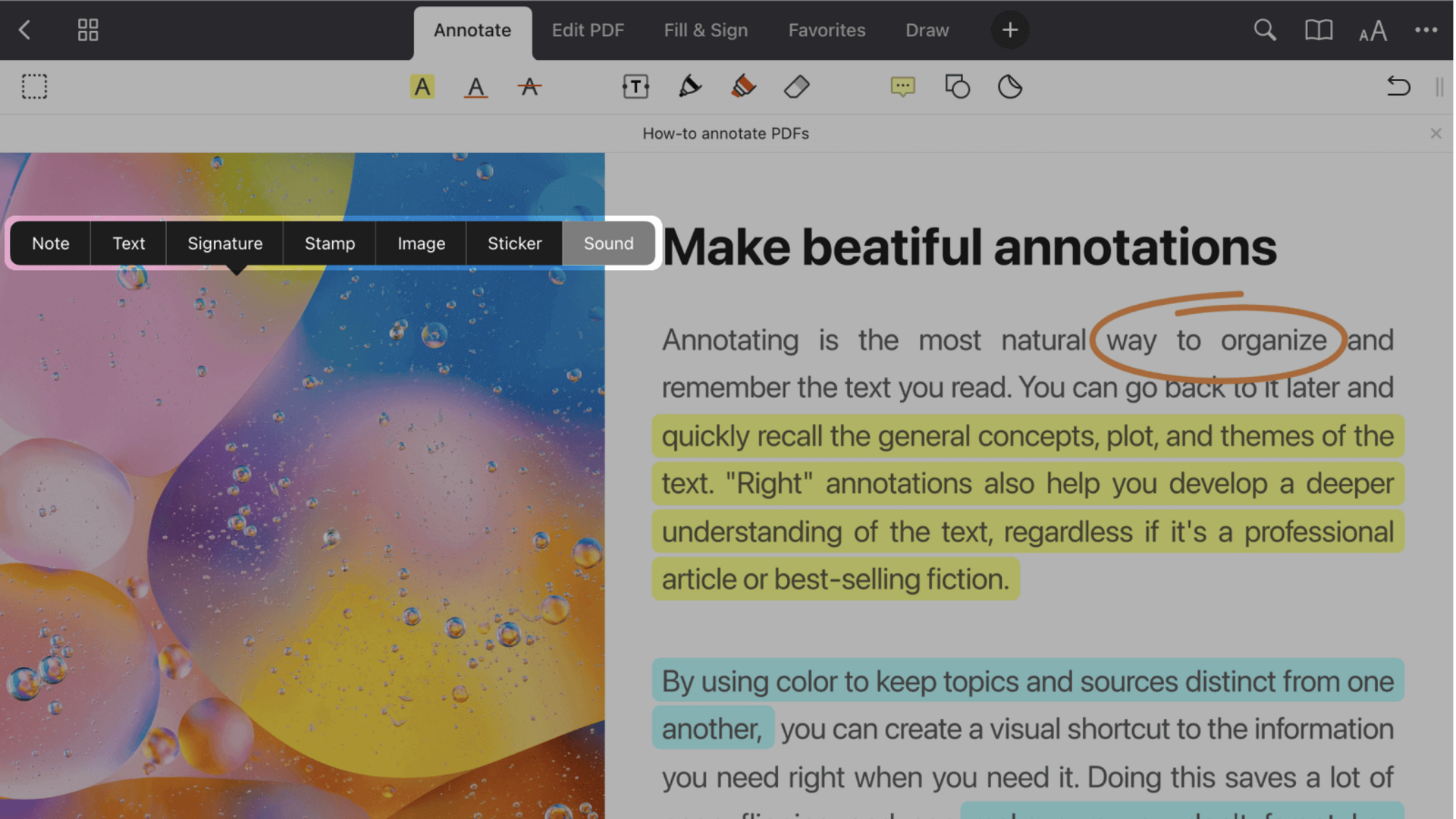
Task: Choose Stamp from the annotation popover
Action: pyautogui.click(x=330, y=243)
